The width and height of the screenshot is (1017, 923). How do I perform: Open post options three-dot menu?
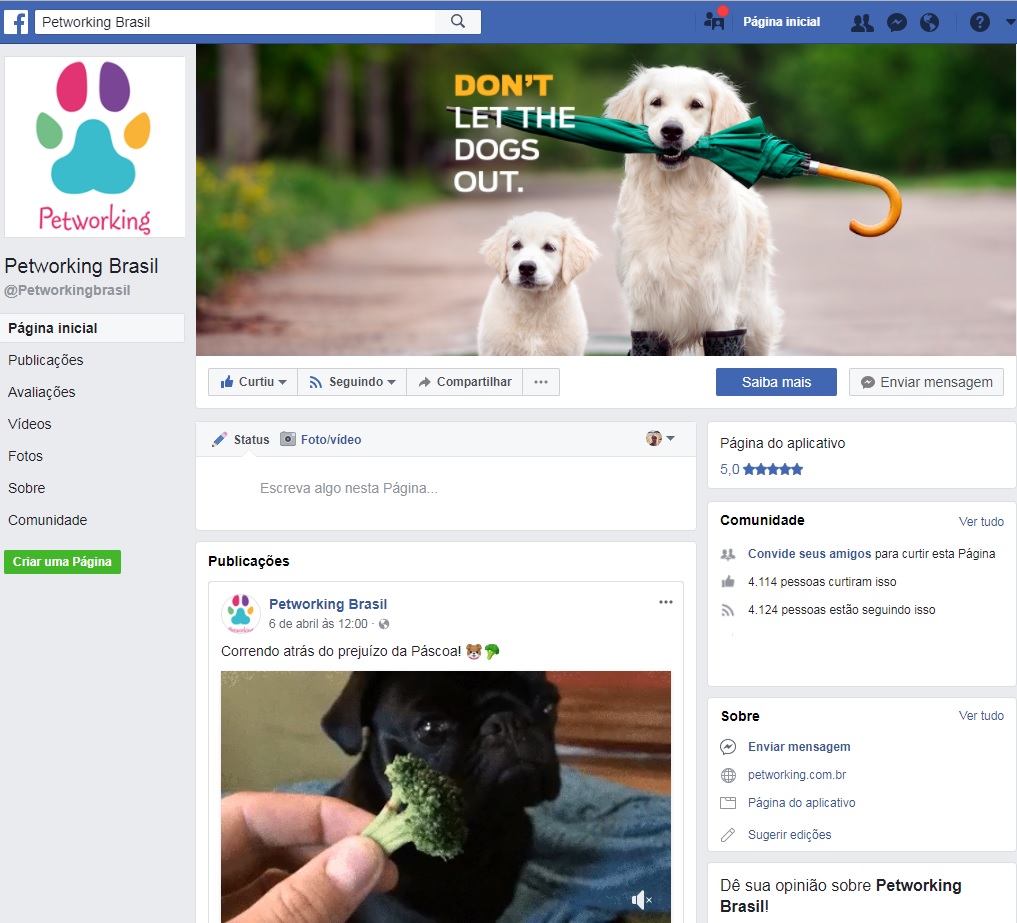click(x=666, y=602)
